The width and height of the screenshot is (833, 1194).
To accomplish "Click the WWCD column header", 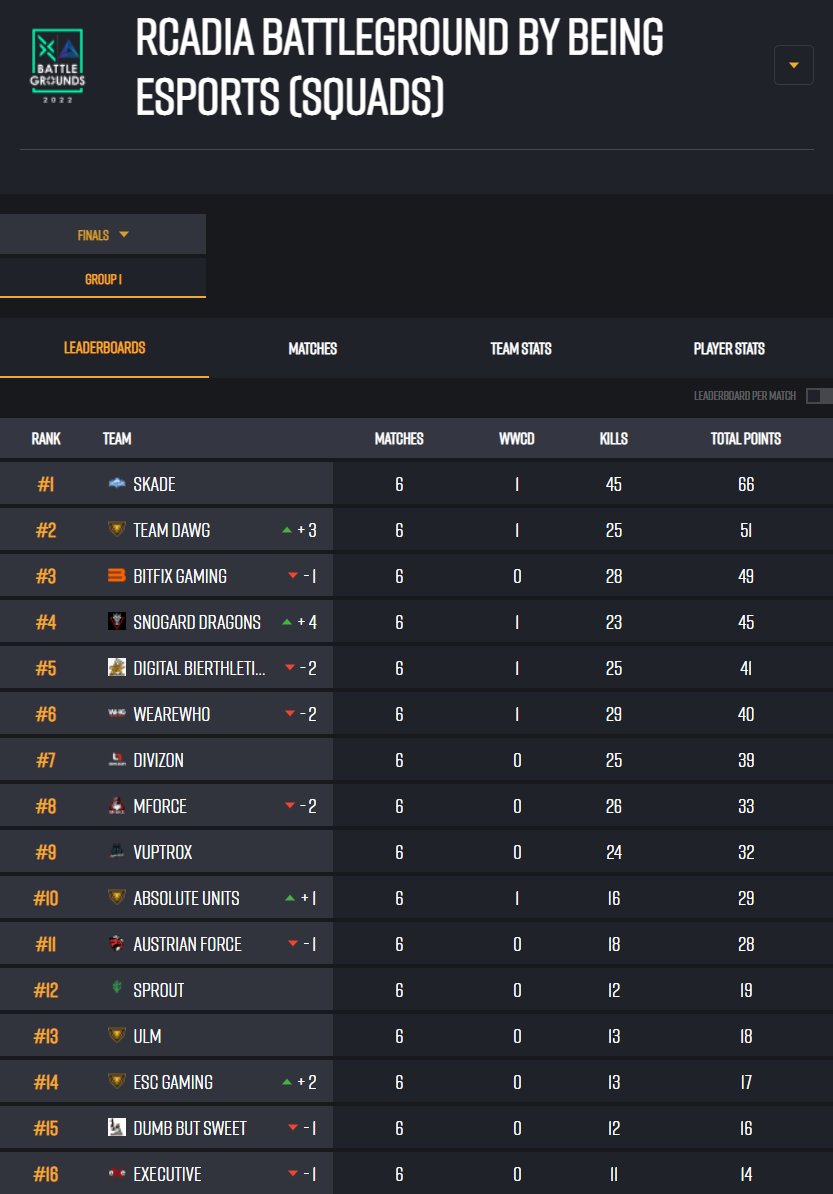I will pyautogui.click(x=516, y=439).
